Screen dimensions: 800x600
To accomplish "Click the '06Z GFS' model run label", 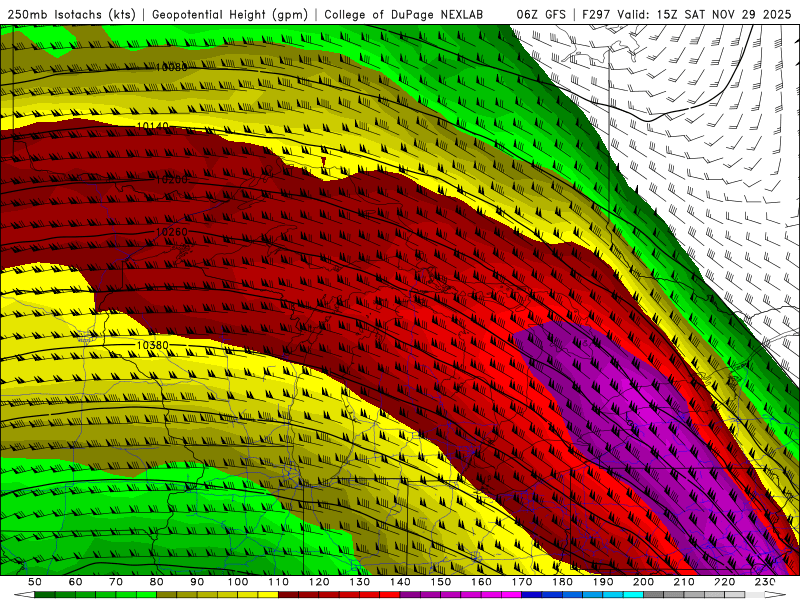I will (x=541, y=15).
